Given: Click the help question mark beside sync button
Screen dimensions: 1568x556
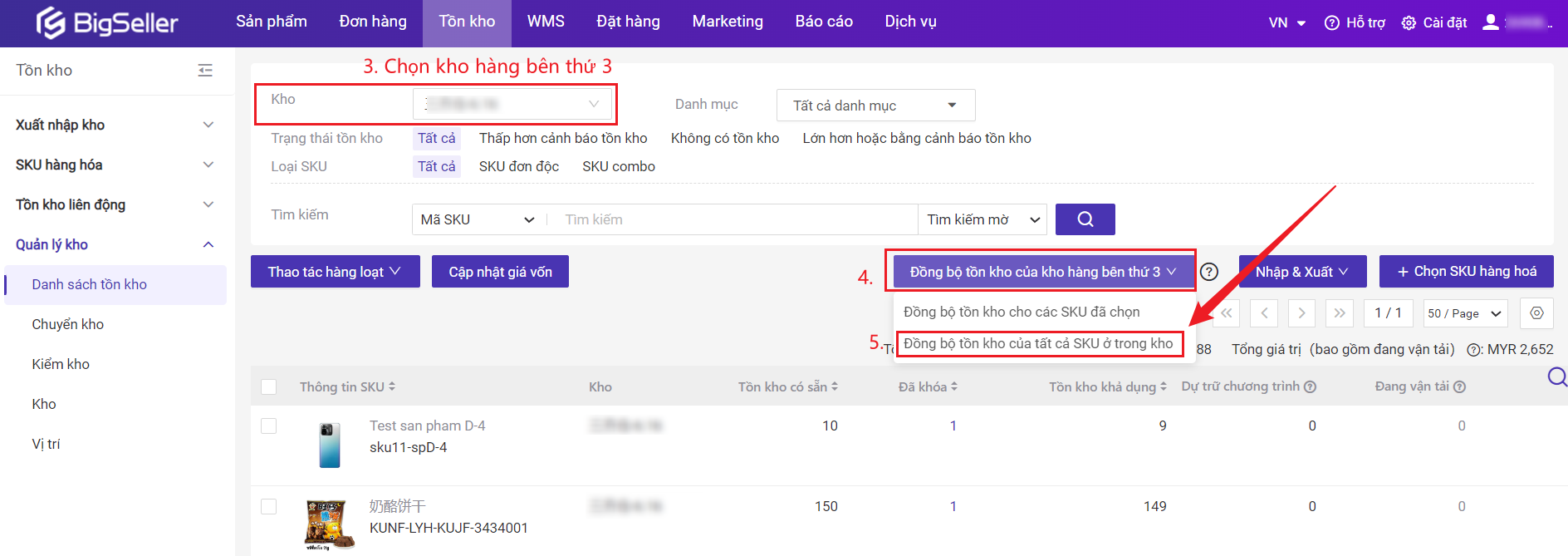Looking at the screenshot, I should pos(1209,272).
